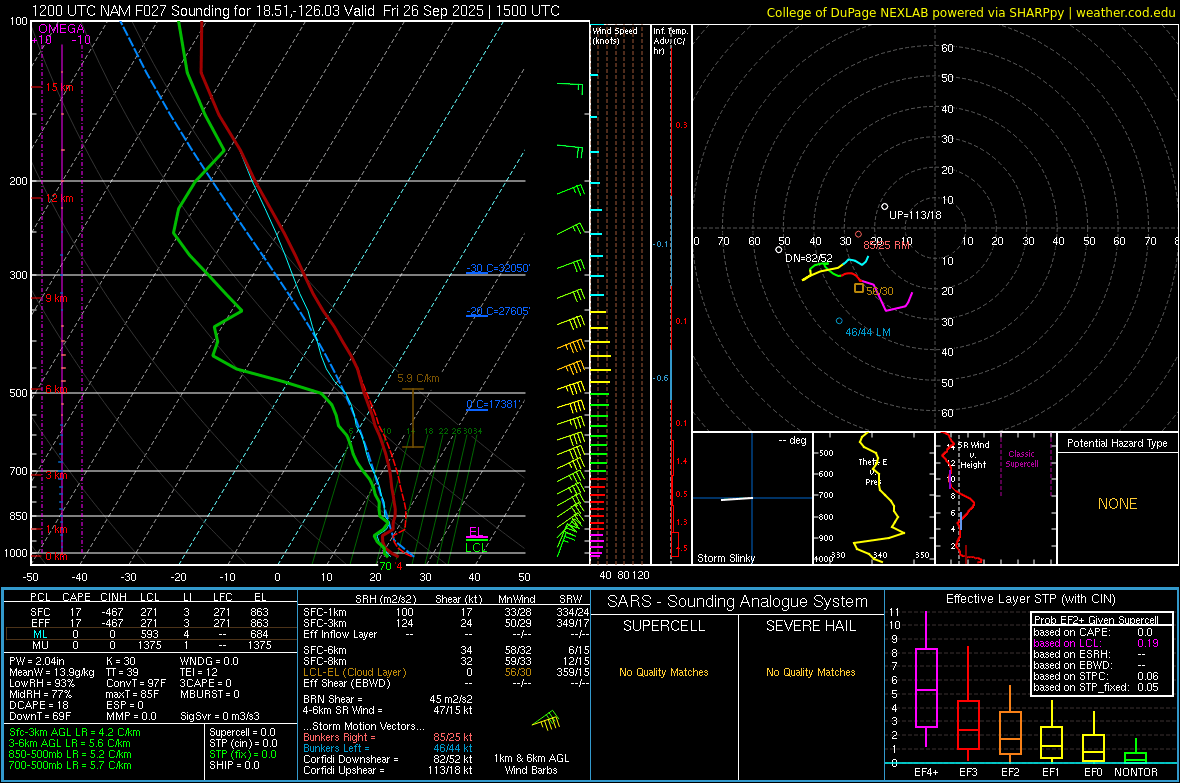Image resolution: width=1180 pixels, height=783 pixels.
Task: Click the SARS - Sounding Analogue System header
Action: [738, 602]
